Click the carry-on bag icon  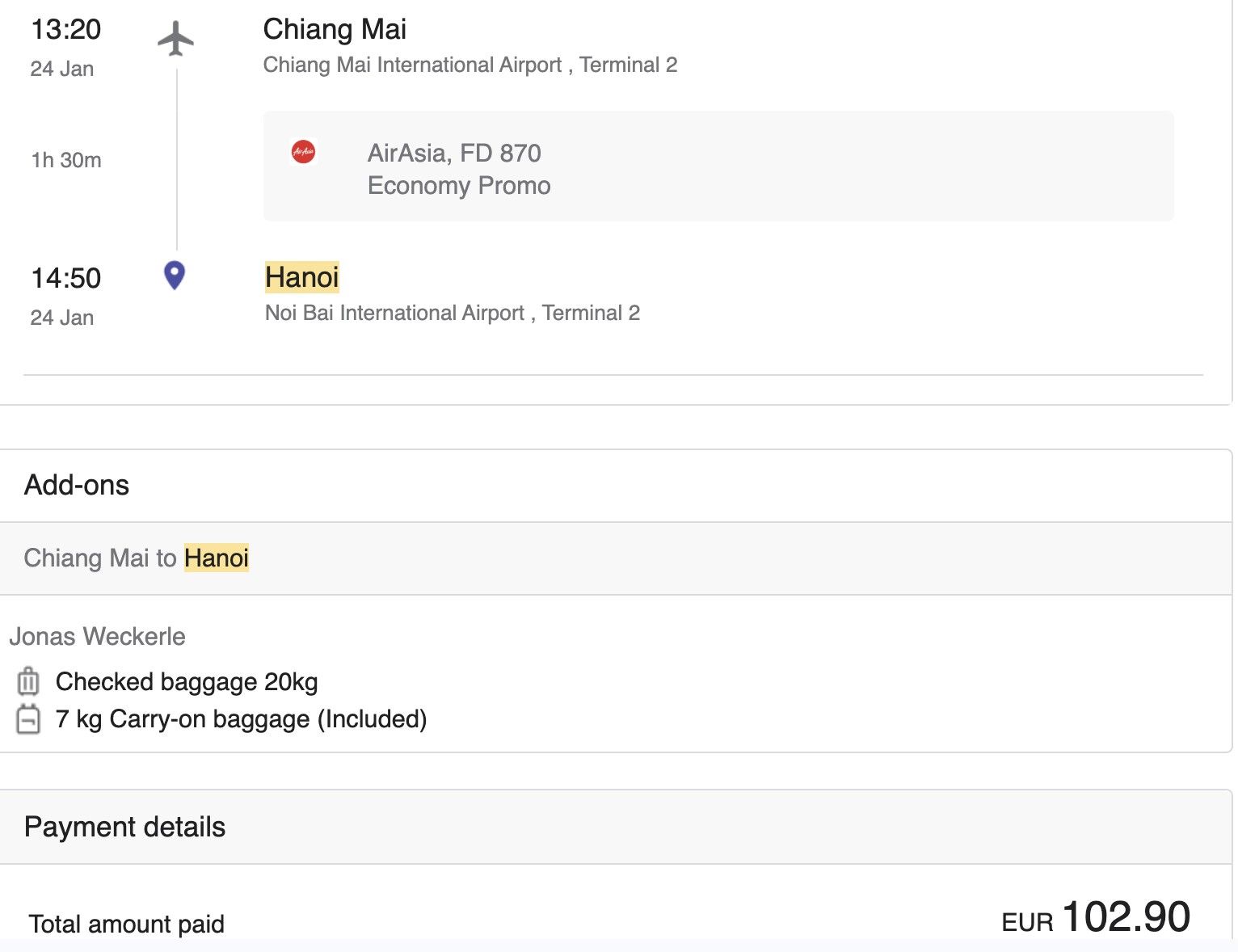(x=28, y=718)
